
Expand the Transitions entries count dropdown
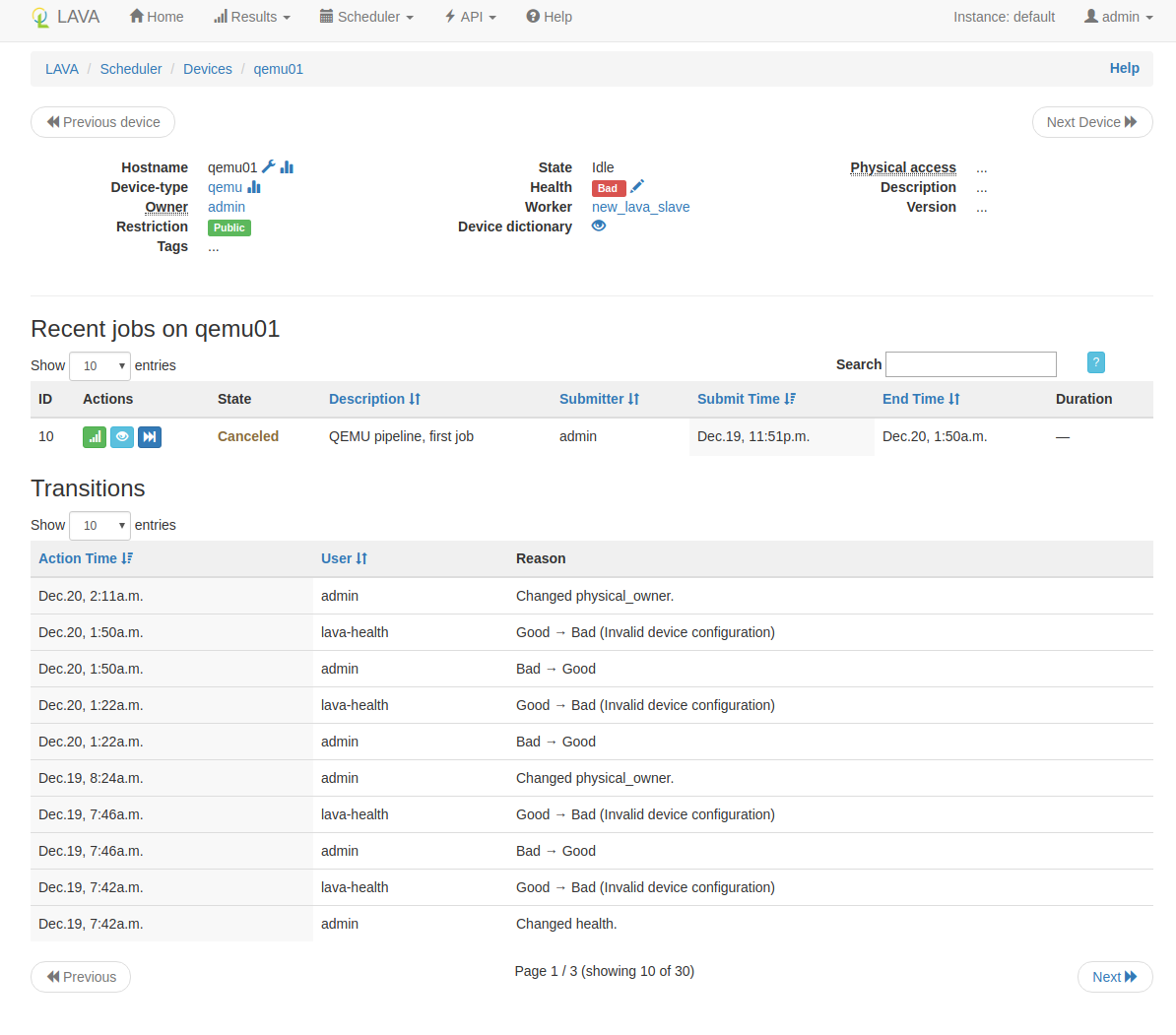[x=99, y=526]
